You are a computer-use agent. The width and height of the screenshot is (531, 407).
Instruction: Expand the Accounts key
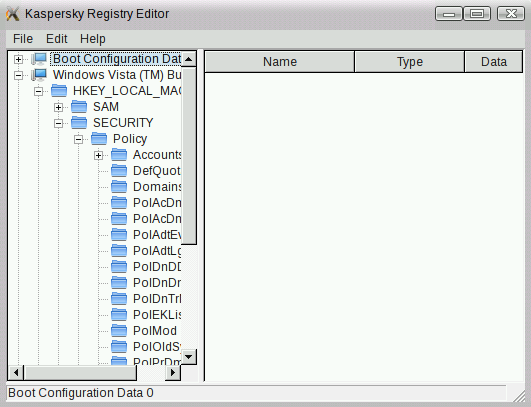click(x=98, y=155)
